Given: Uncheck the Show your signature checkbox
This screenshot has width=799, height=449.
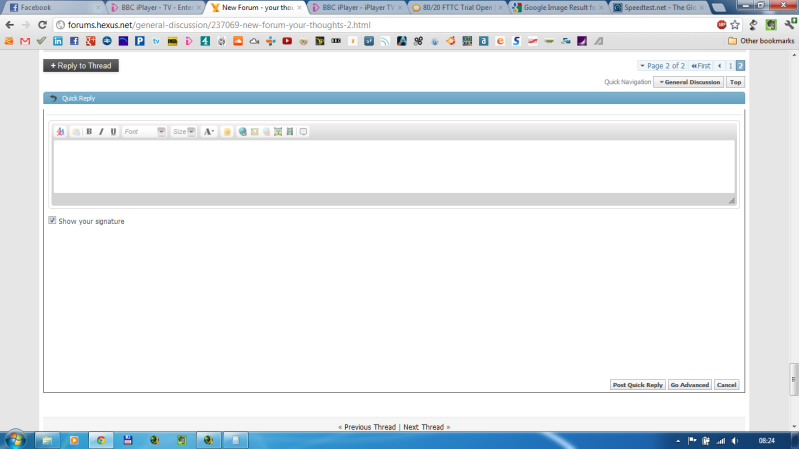Looking at the screenshot, I should (52, 221).
